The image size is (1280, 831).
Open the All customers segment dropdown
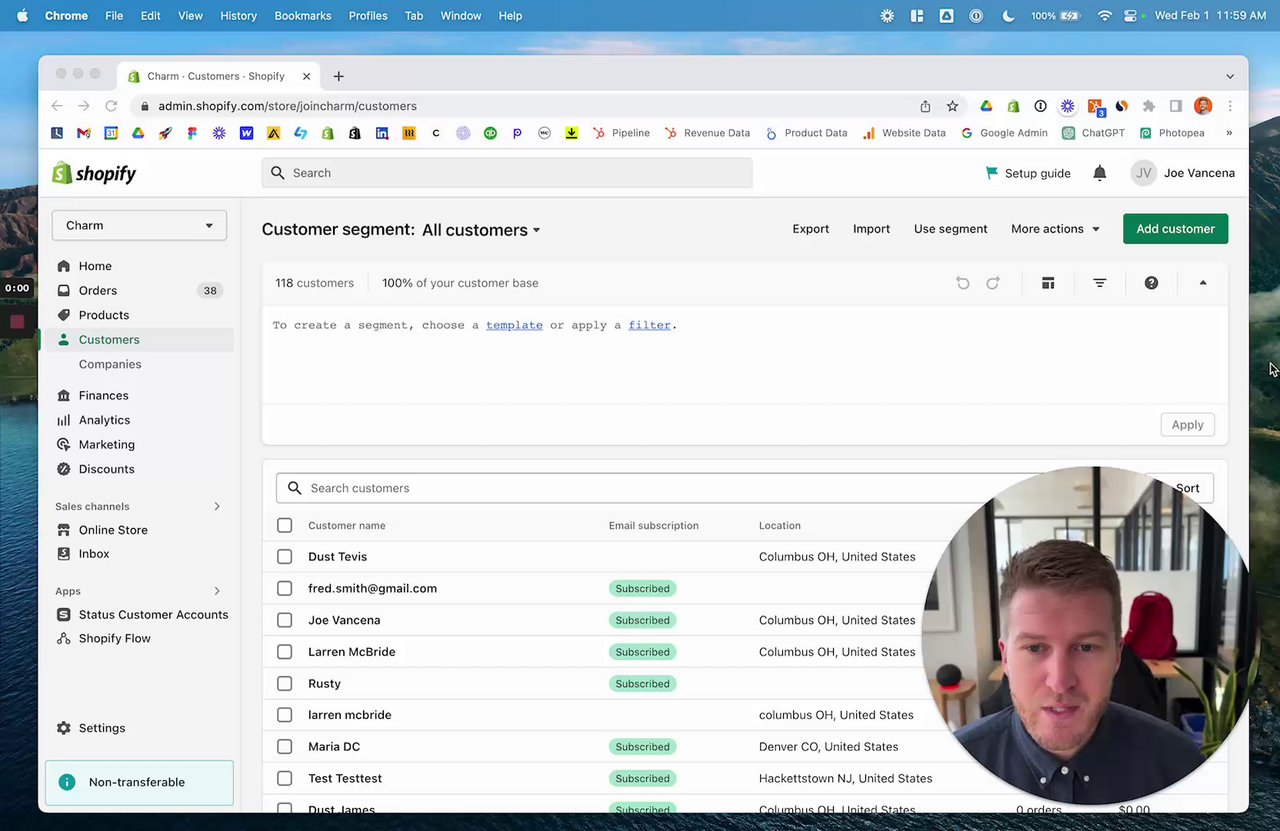pos(481,230)
